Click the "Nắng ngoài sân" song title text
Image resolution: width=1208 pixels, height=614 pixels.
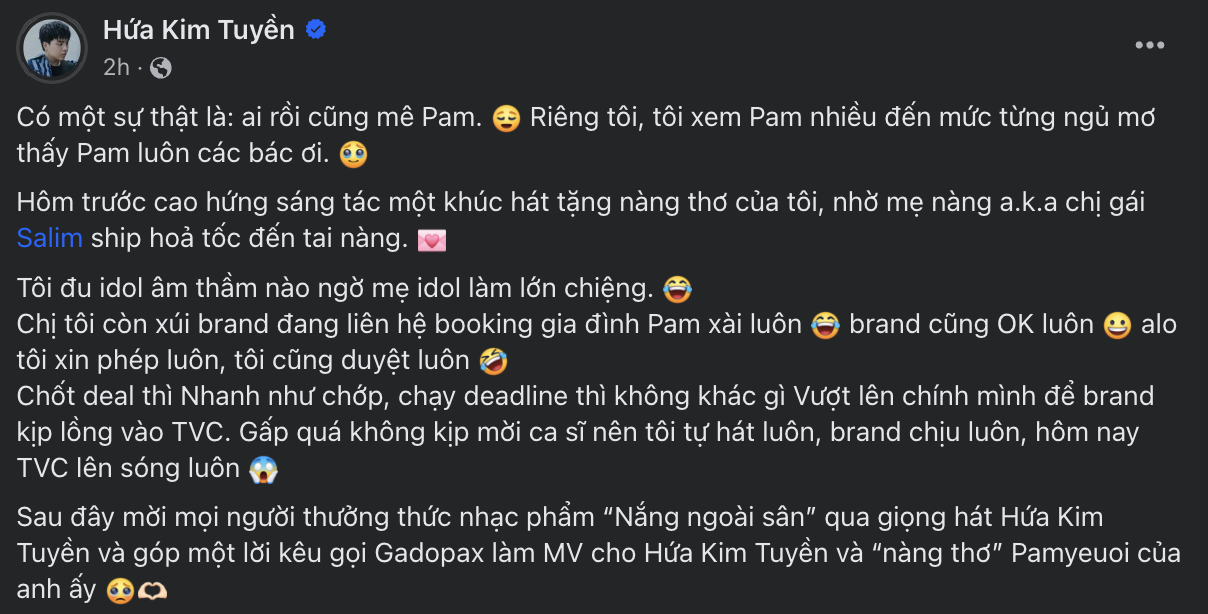(697, 518)
